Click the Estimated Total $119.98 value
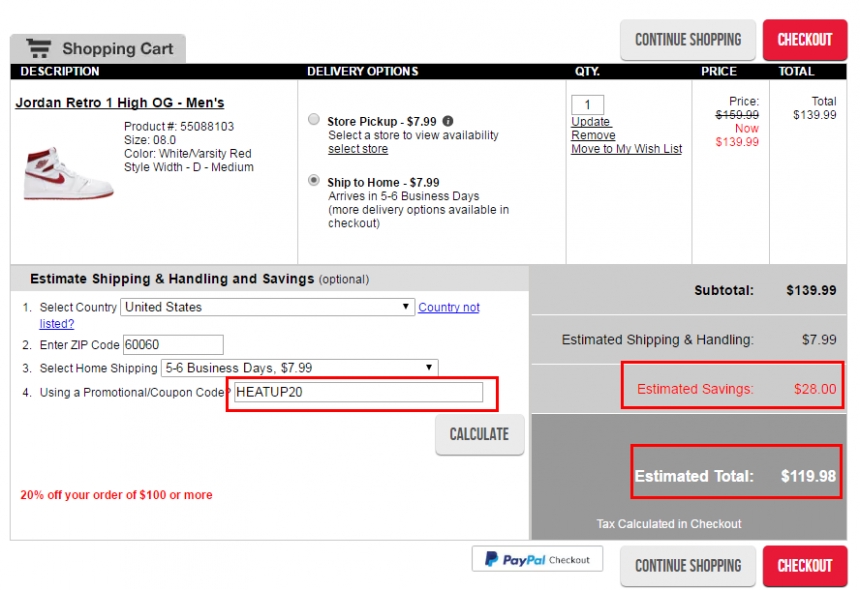The height and width of the screenshot is (590, 860). pyautogui.click(x=808, y=476)
